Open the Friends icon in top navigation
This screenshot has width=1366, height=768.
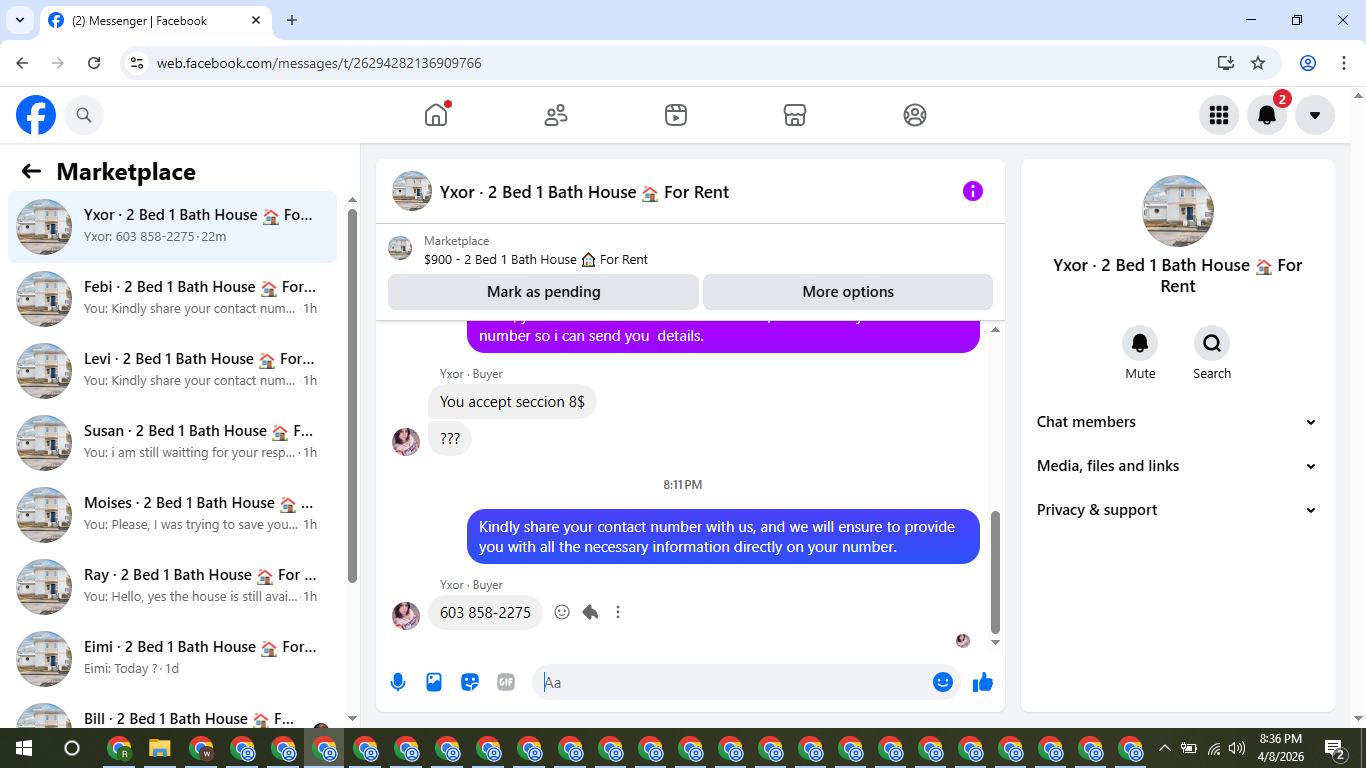(556, 115)
